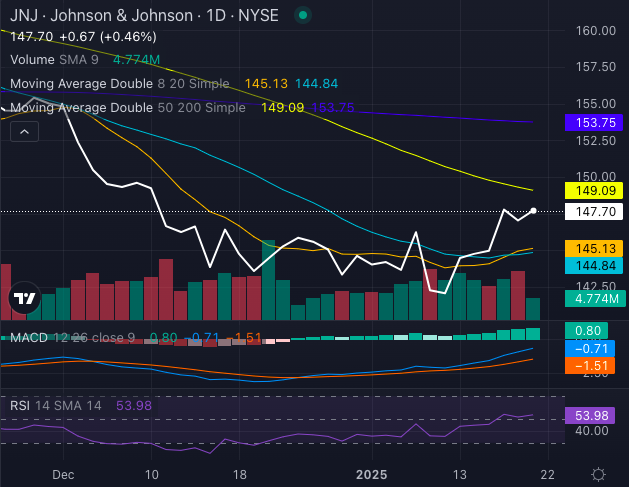629x487 pixels.
Task: Click the 2025 label on time axis
Action: pos(372,473)
